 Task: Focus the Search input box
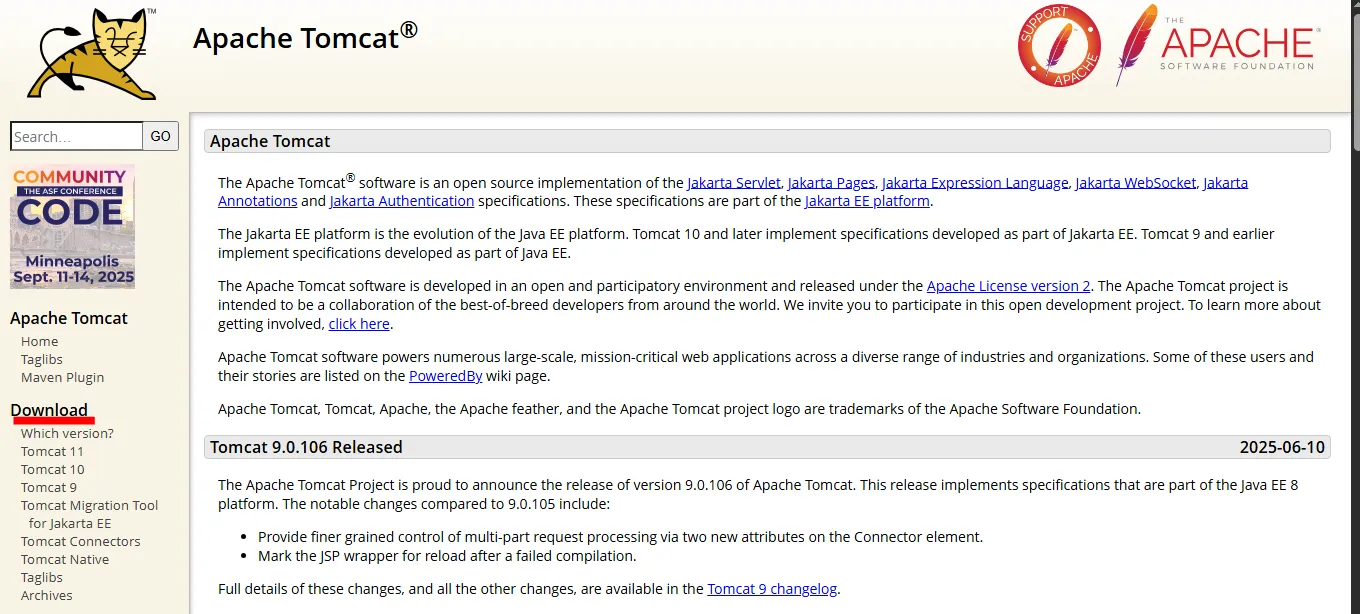point(76,136)
